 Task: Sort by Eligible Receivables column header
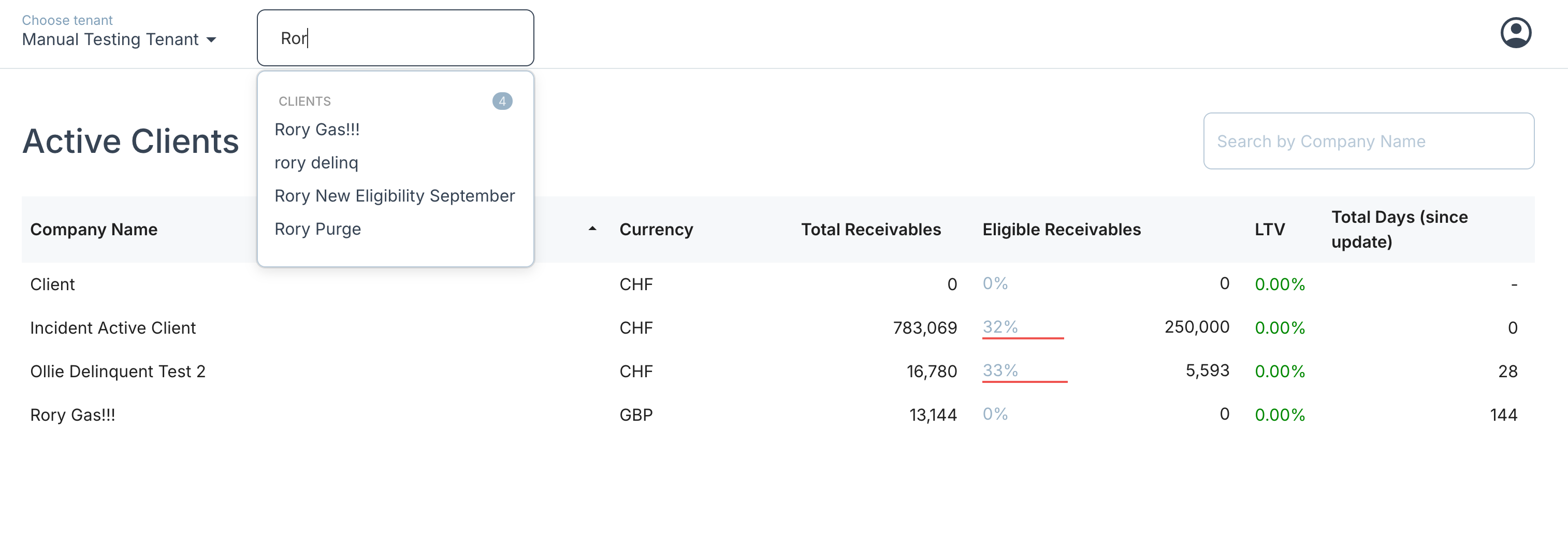coord(1061,230)
